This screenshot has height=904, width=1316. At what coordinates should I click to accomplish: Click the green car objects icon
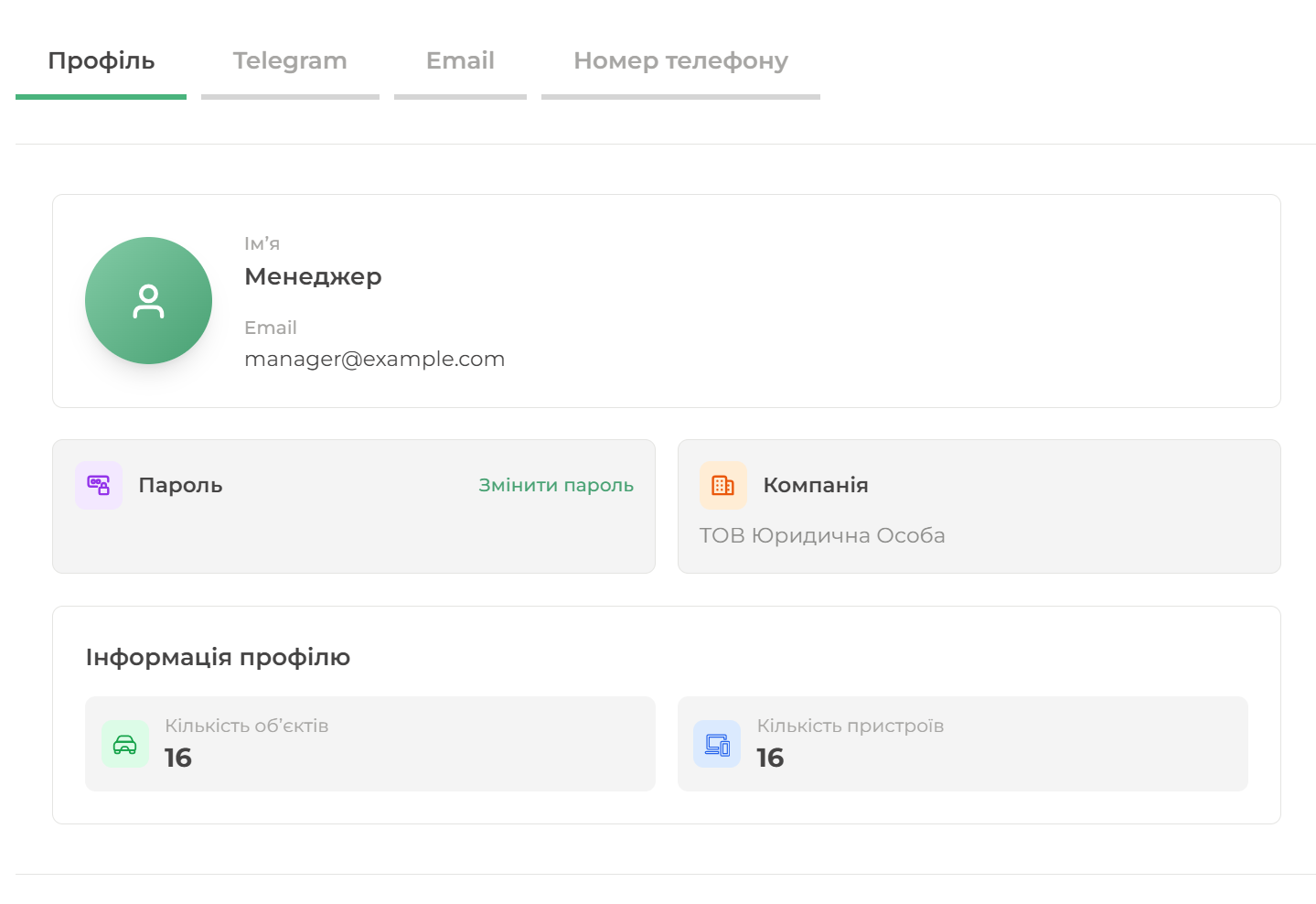click(x=125, y=745)
